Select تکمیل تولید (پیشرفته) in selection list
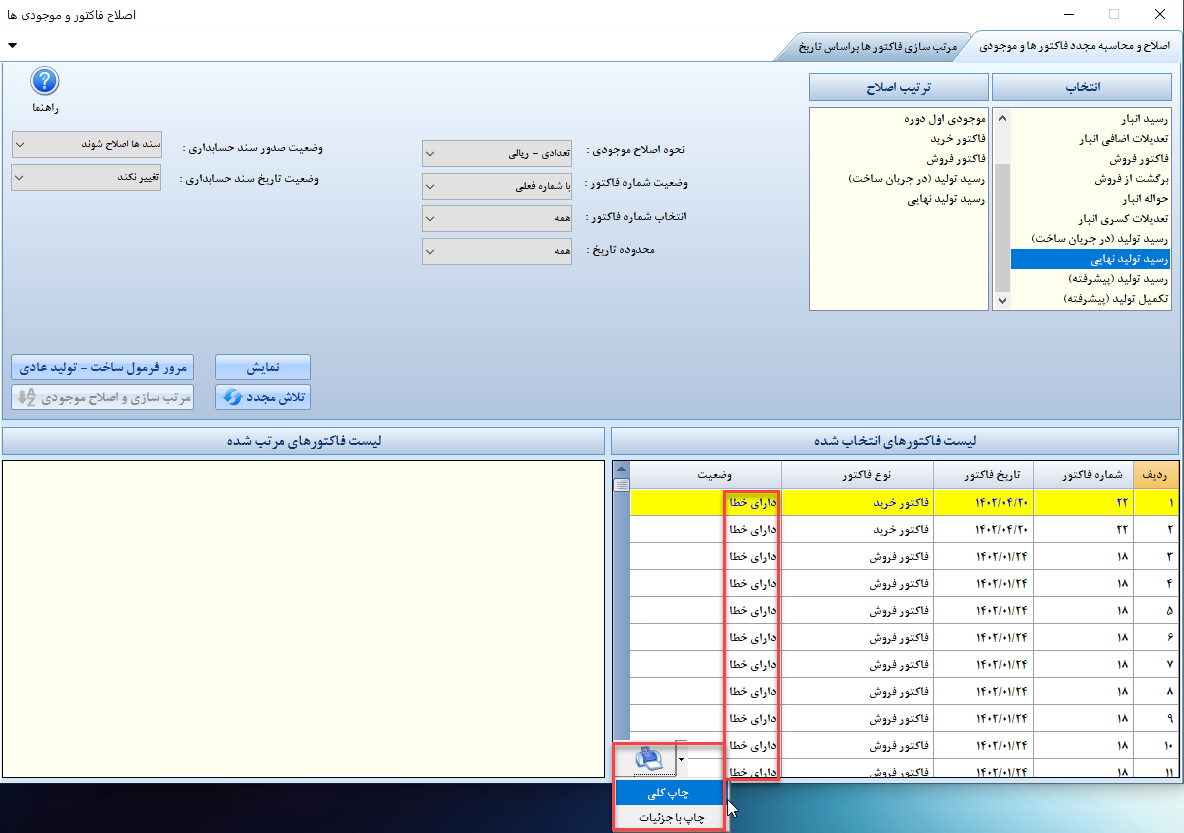 [1090, 299]
